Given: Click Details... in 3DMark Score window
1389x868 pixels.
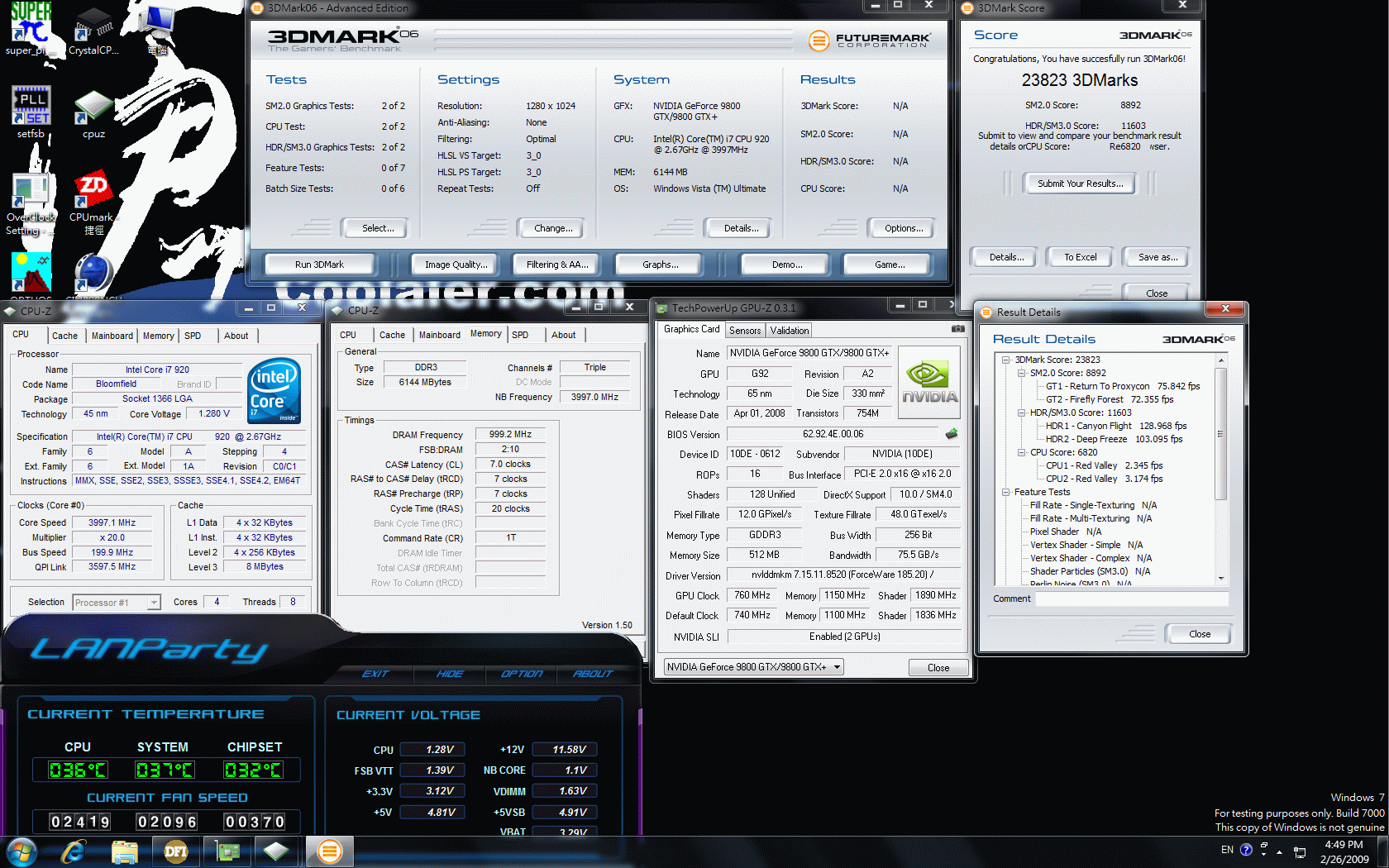Looking at the screenshot, I should [1006, 257].
